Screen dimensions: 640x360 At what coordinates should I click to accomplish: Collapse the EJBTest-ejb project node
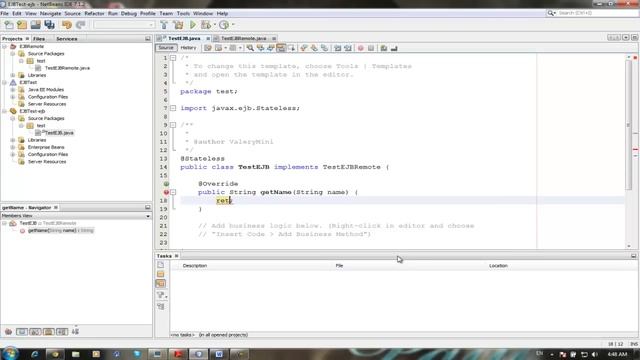pyautogui.click(x=4, y=111)
